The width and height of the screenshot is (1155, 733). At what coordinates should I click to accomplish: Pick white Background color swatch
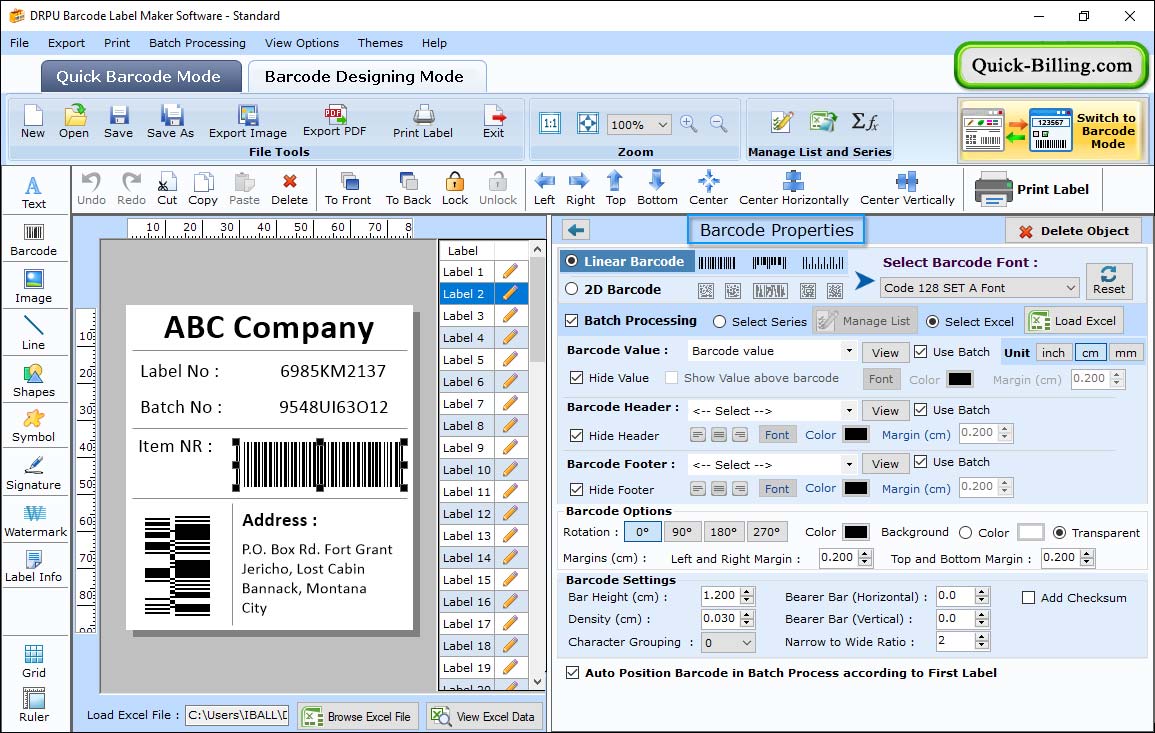pyautogui.click(x=1030, y=532)
